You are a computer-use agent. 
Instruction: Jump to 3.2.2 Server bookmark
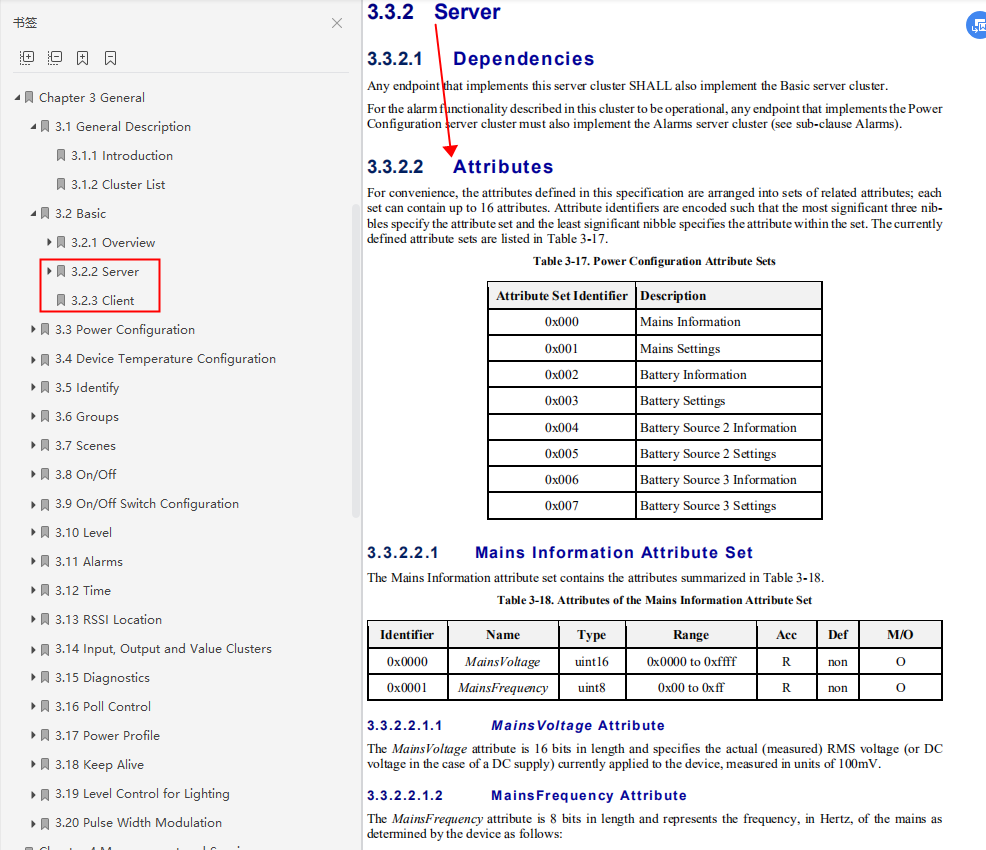[x=104, y=272]
